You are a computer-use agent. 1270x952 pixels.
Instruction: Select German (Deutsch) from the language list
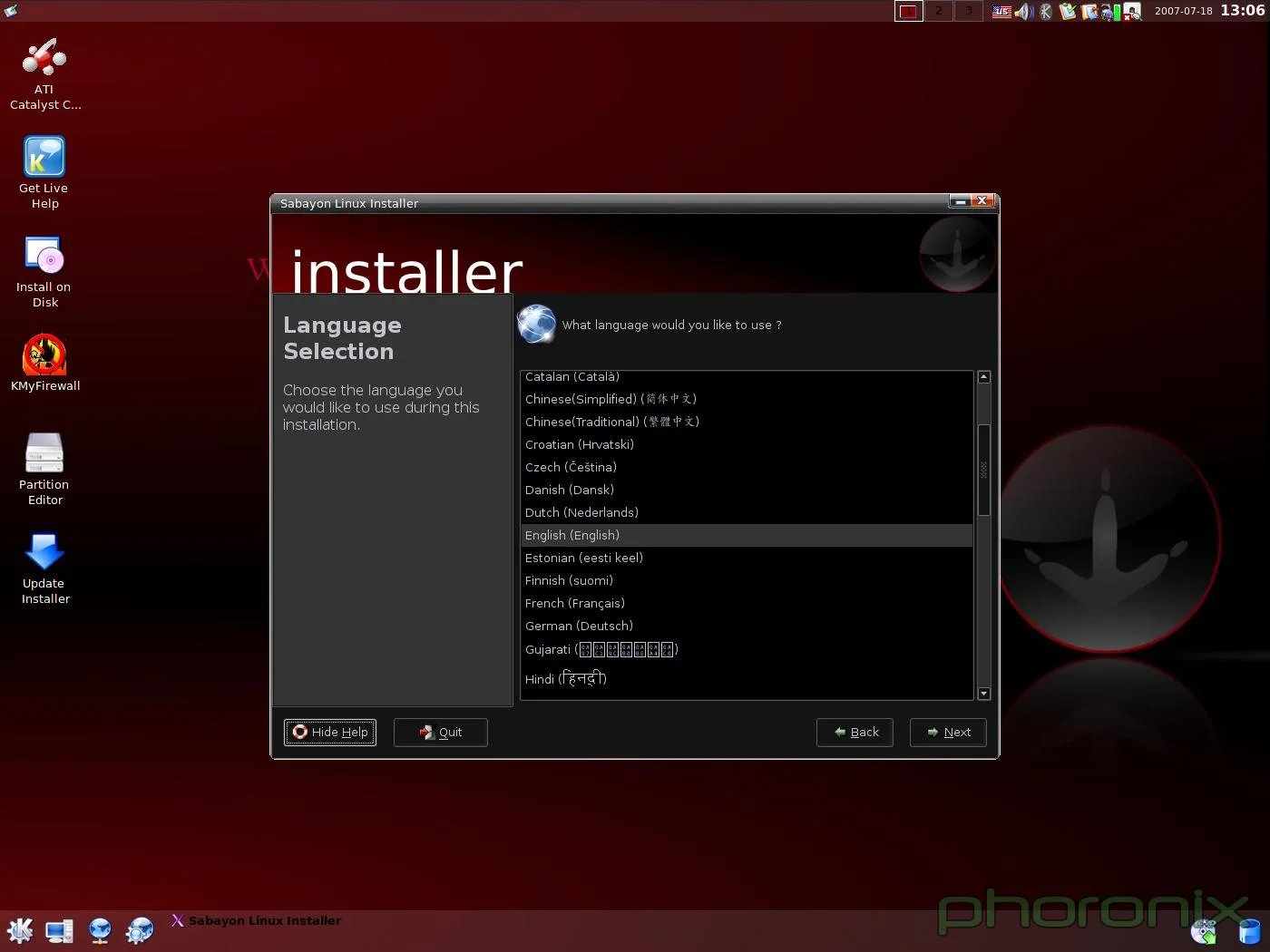[x=579, y=627]
